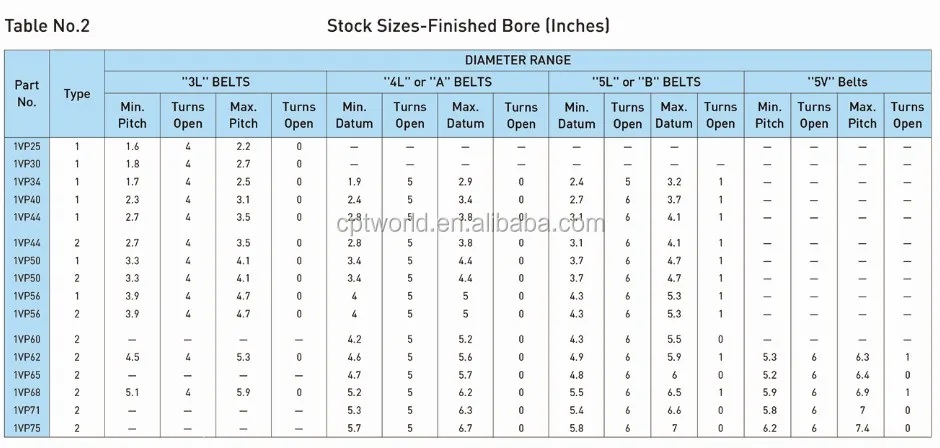Click the Type column header
Image resolution: width=940 pixels, height=448 pixels.
click(x=77, y=94)
